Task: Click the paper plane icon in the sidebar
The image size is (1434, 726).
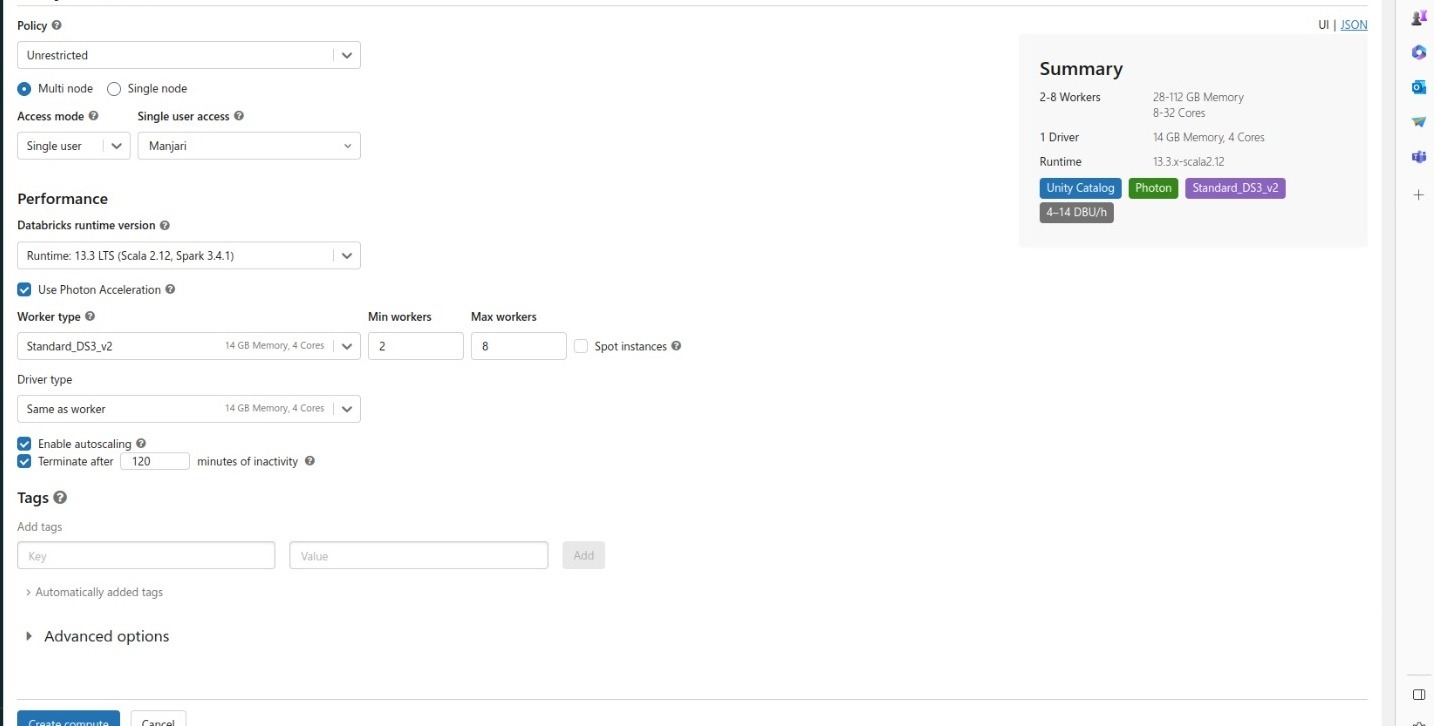Action: click(x=1418, y=120)
